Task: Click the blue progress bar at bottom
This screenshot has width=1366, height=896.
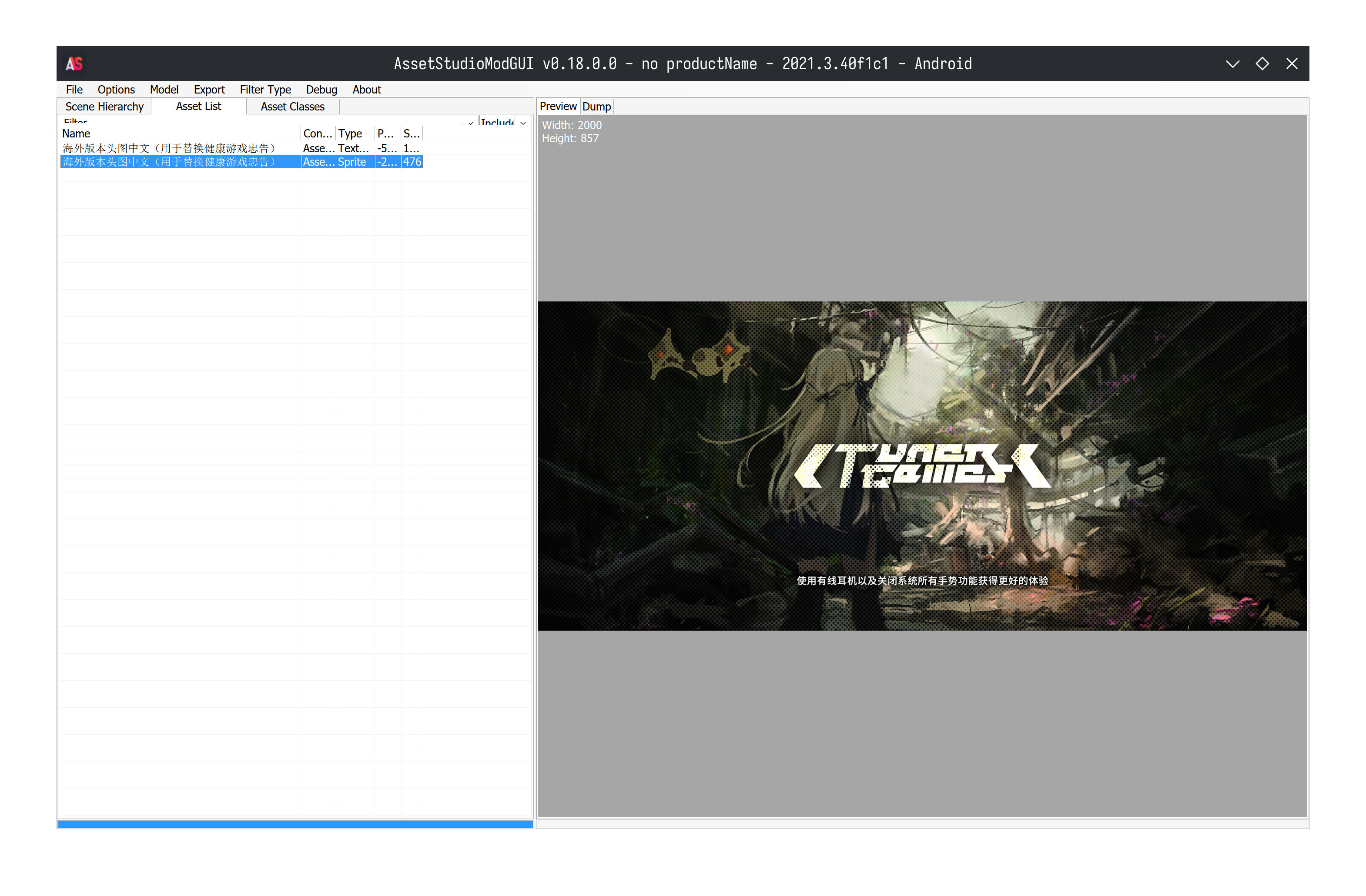Action: pos(295,824)
